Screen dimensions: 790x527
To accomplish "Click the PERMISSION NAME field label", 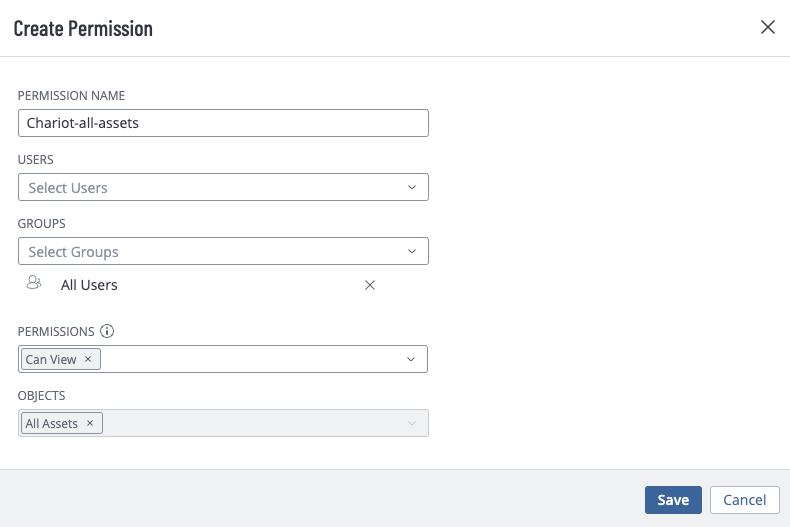I will coord(72,96).
